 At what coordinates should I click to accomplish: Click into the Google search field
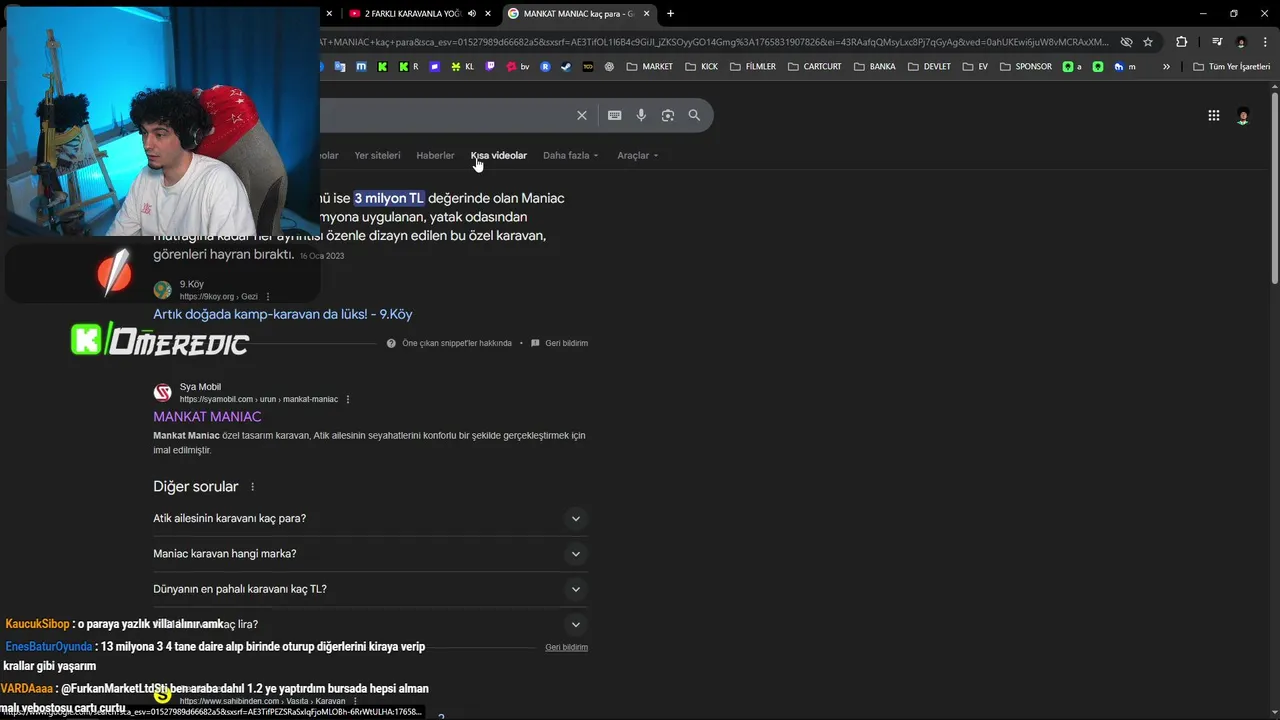click(445, 115)
